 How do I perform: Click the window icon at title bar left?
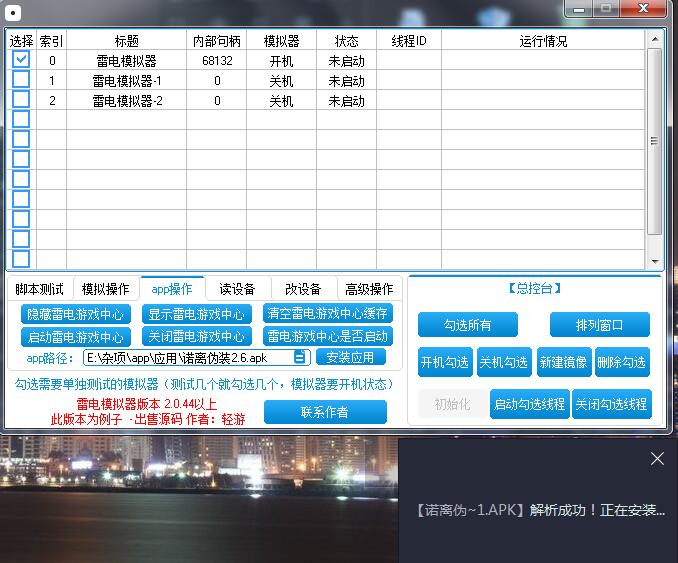coord(13,13)
